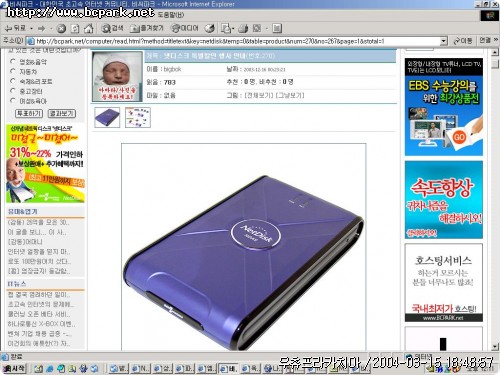Open the 초고속 인터넷의 news link
Screen dimensions: 500x375
41,304
